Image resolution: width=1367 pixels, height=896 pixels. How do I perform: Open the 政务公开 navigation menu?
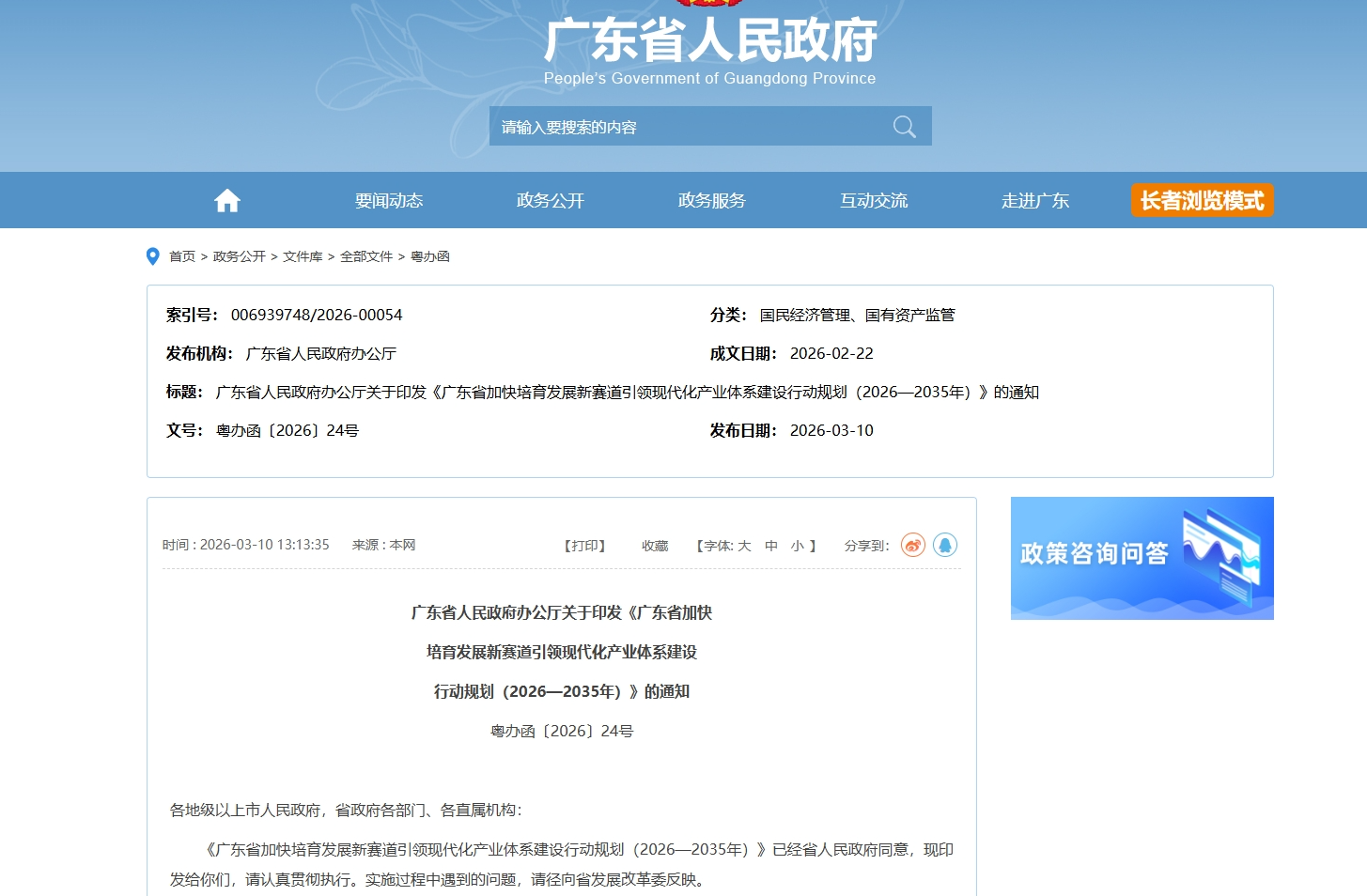[x=550, y=199]
